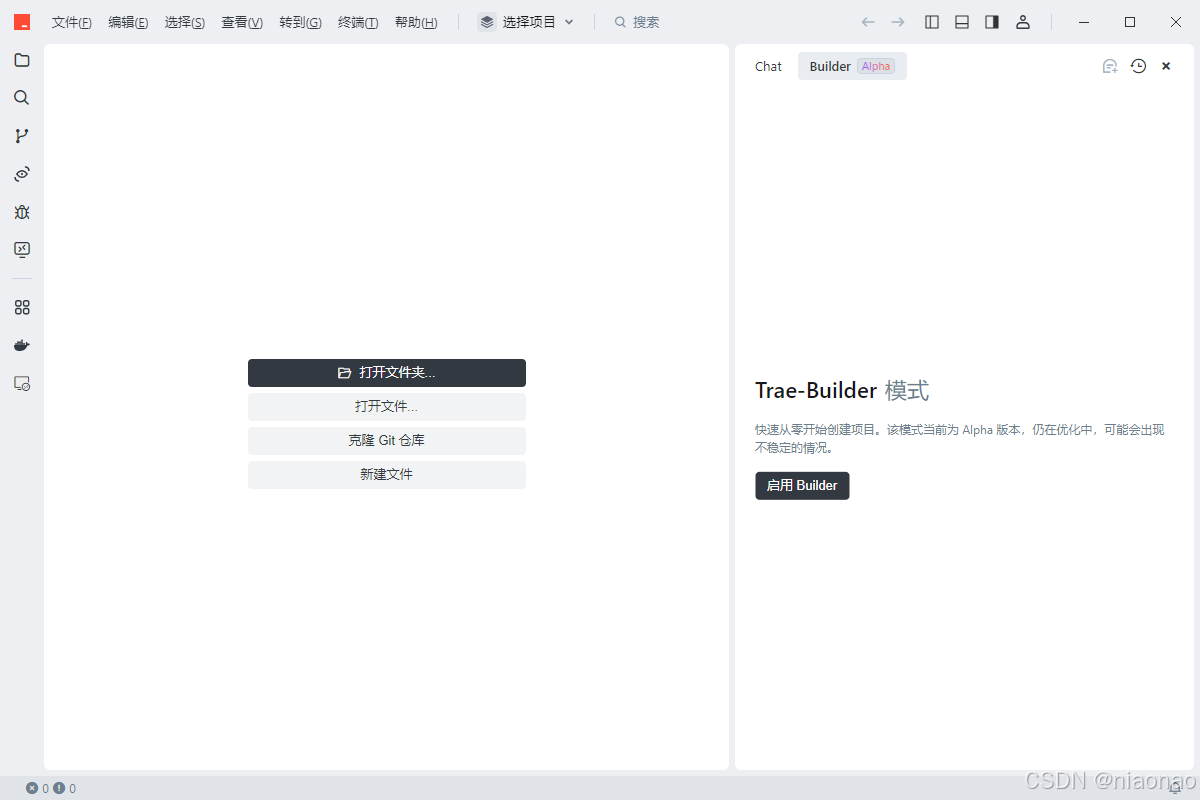Open the Run and Debug bug icon
The image size is (1200, 800).
pos(22,212)
